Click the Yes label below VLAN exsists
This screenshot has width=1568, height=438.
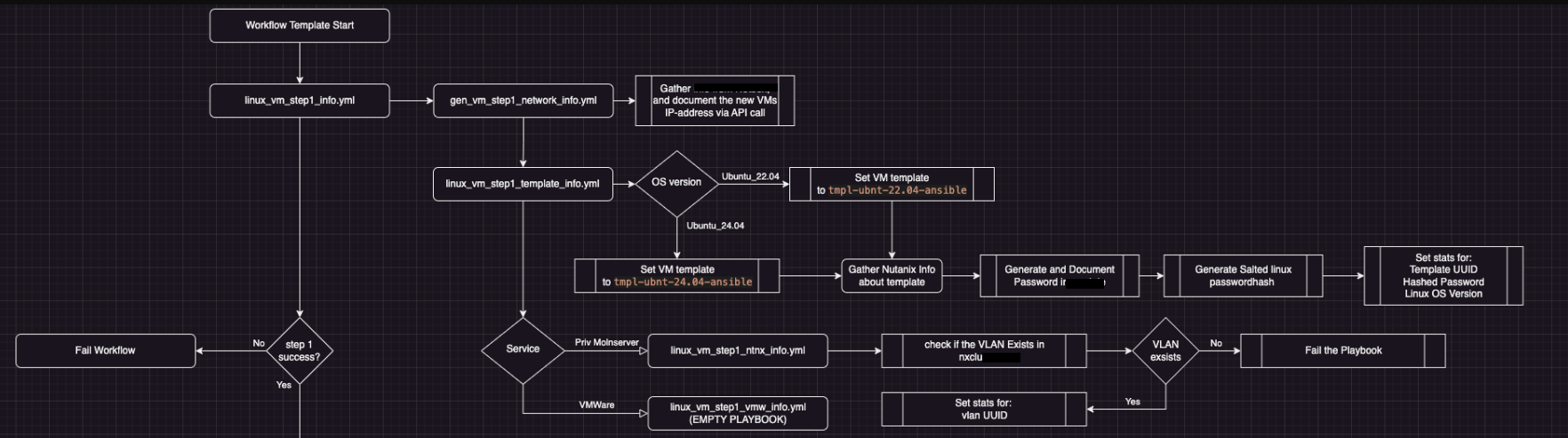1132,402
